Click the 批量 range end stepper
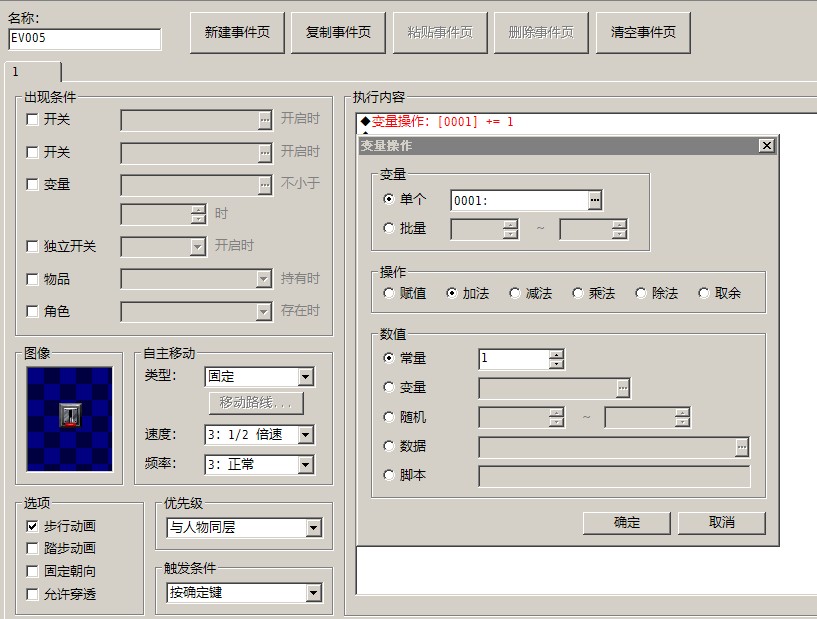Image resolution: width=817 pixels, height=619 pixels. 619,229
